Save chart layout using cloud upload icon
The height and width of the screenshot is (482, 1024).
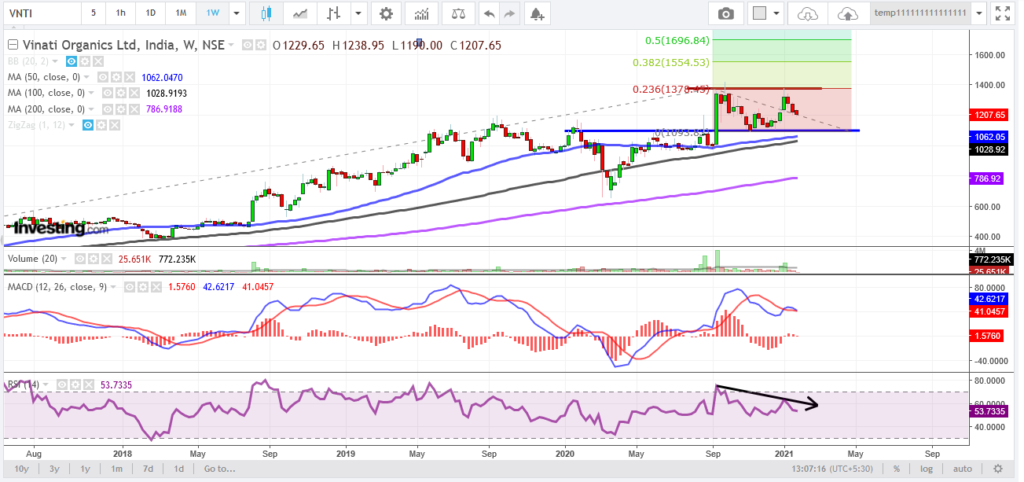pos(848,13)
